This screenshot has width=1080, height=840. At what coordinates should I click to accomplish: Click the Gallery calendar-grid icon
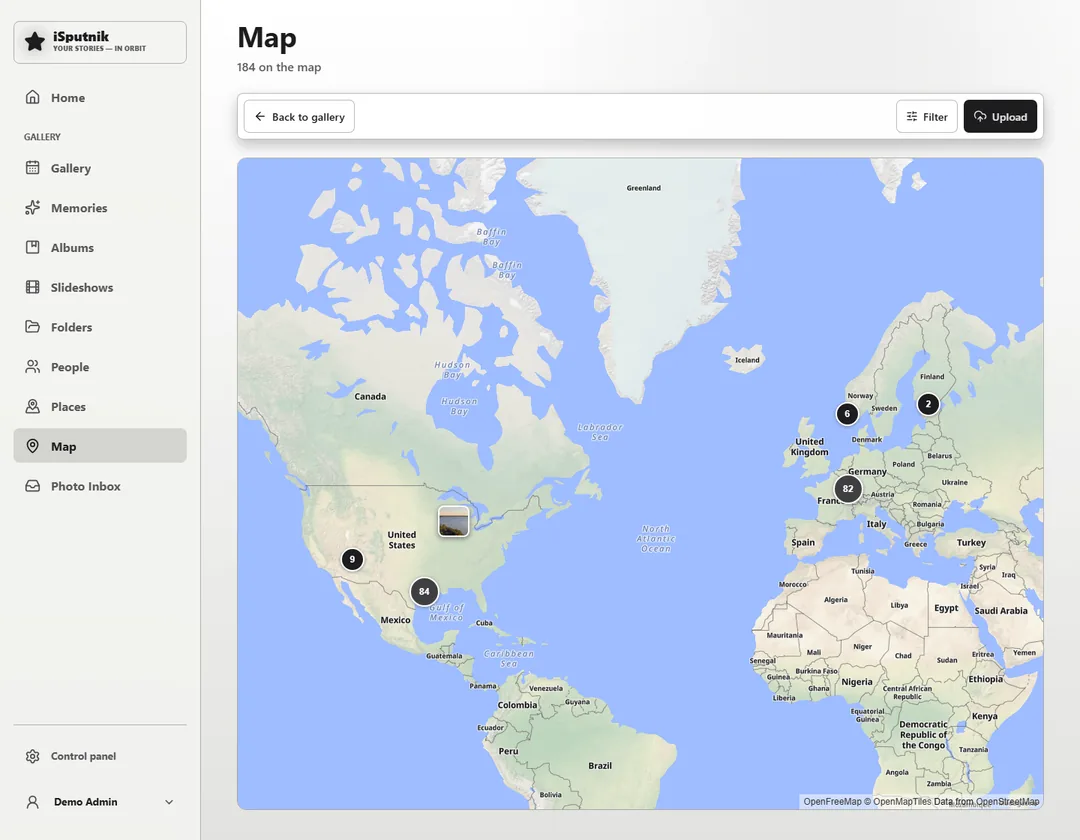(x=32, y=167)
